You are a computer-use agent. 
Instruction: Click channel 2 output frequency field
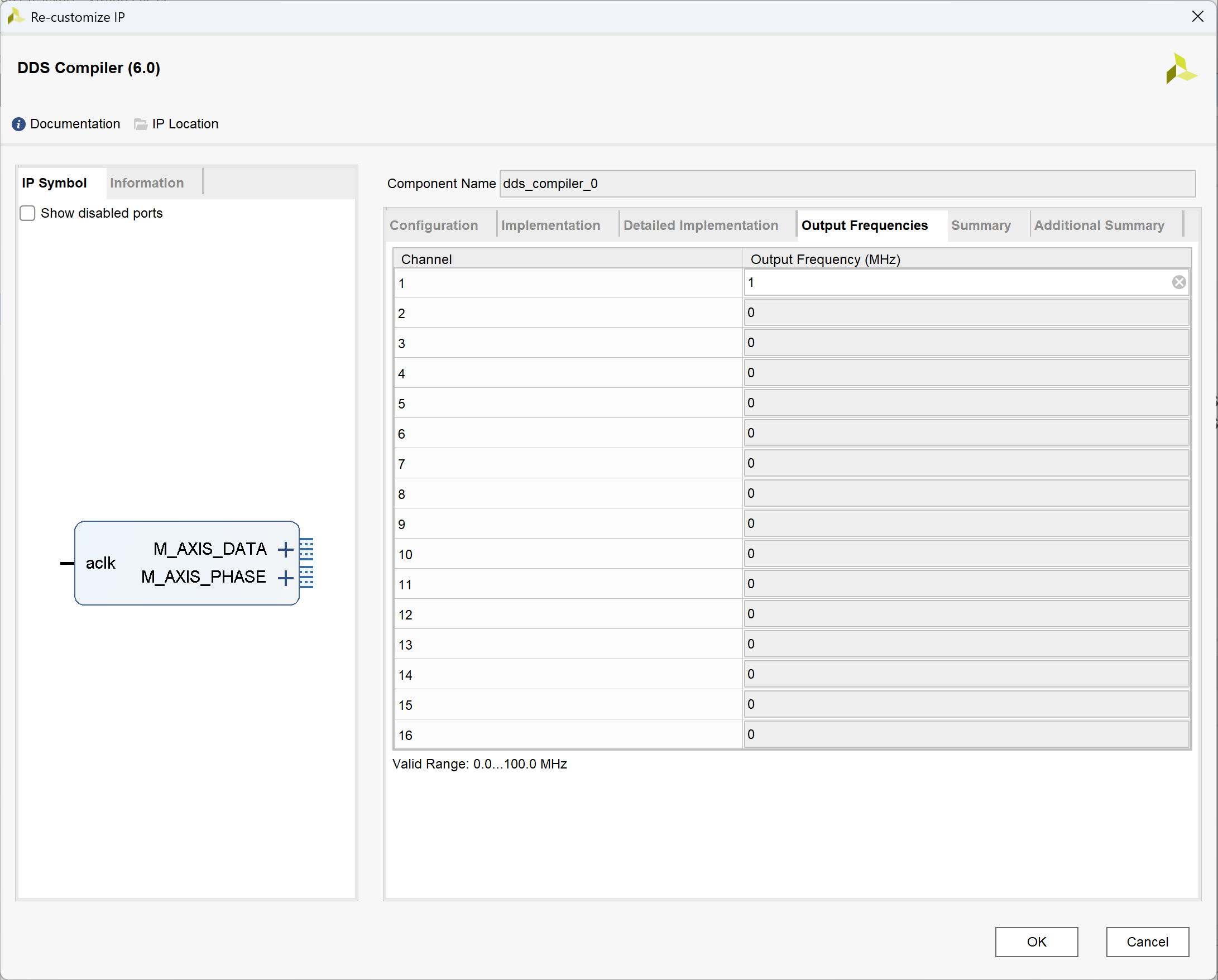pos(967,313)
